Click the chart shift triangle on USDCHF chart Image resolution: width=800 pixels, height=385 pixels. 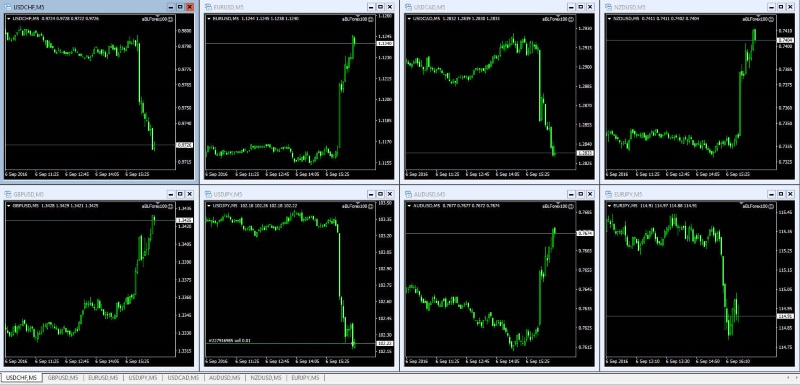(158, 16)
